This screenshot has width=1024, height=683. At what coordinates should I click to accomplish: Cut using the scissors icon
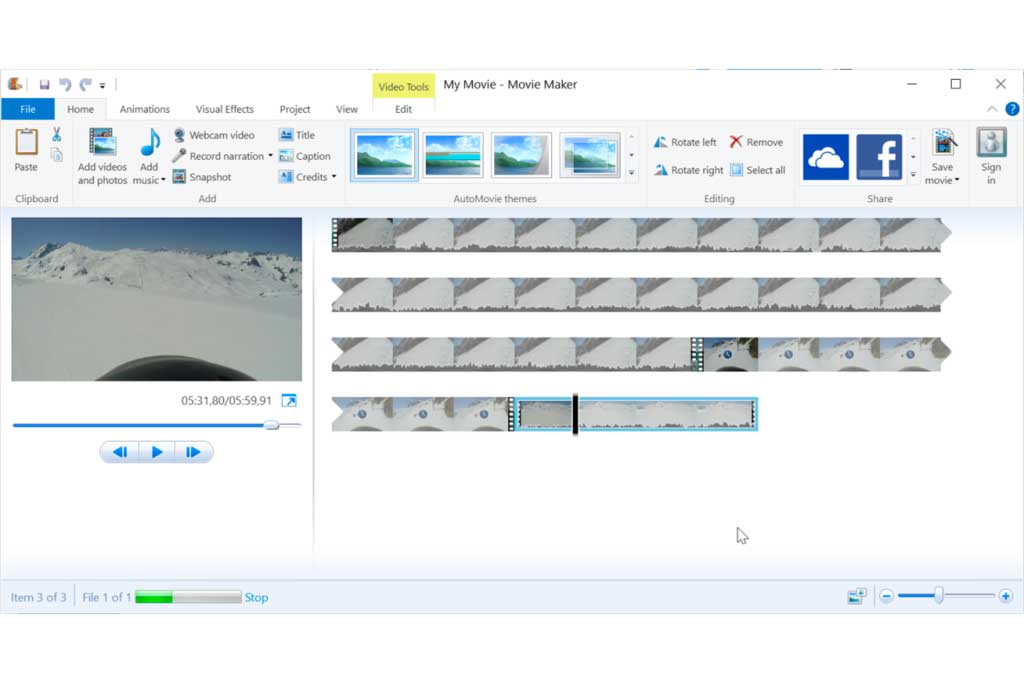pyautogui.click(x=57, y=134)
